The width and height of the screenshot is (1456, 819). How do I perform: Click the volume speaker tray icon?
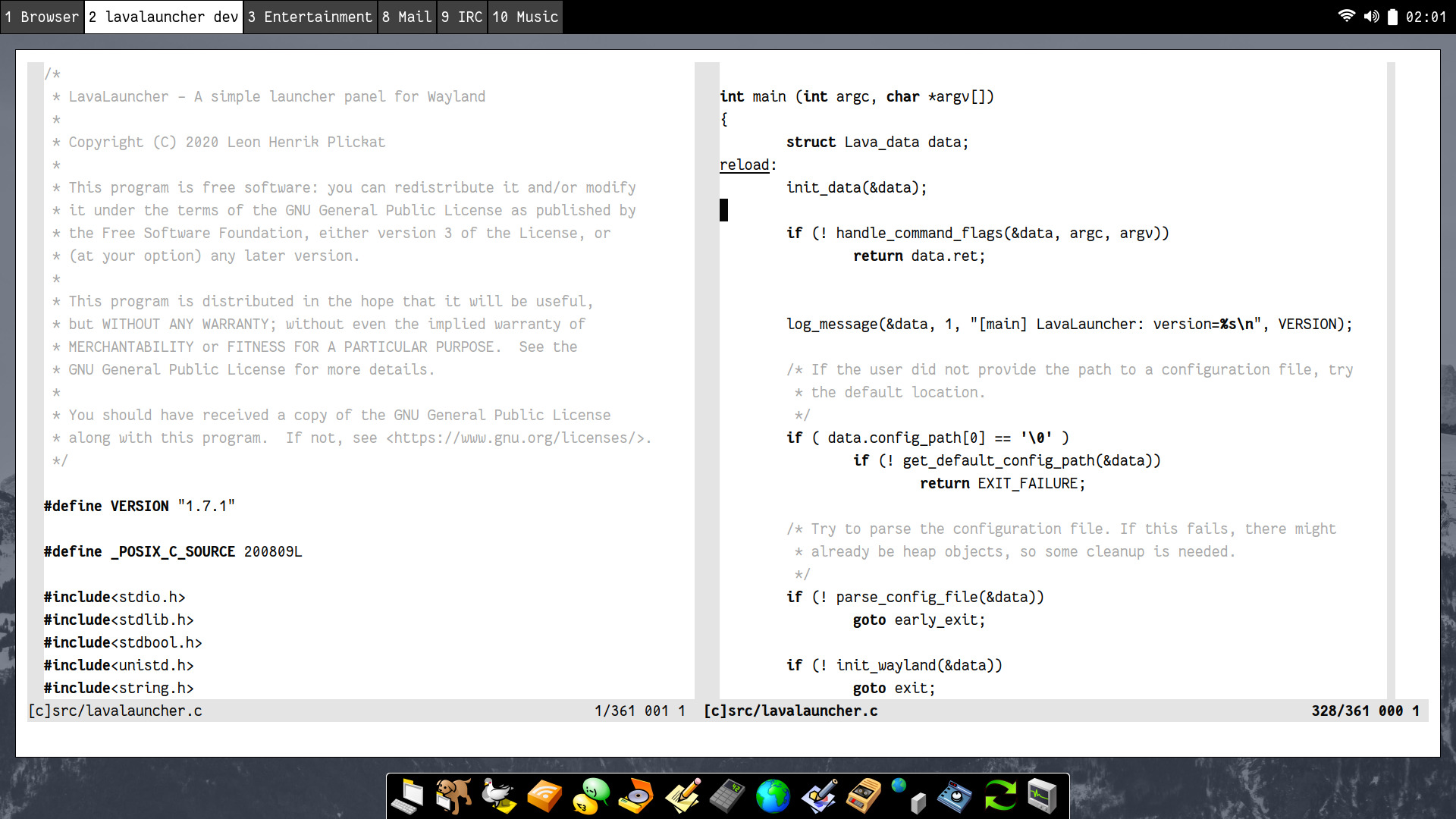[x=1371, y=17]
